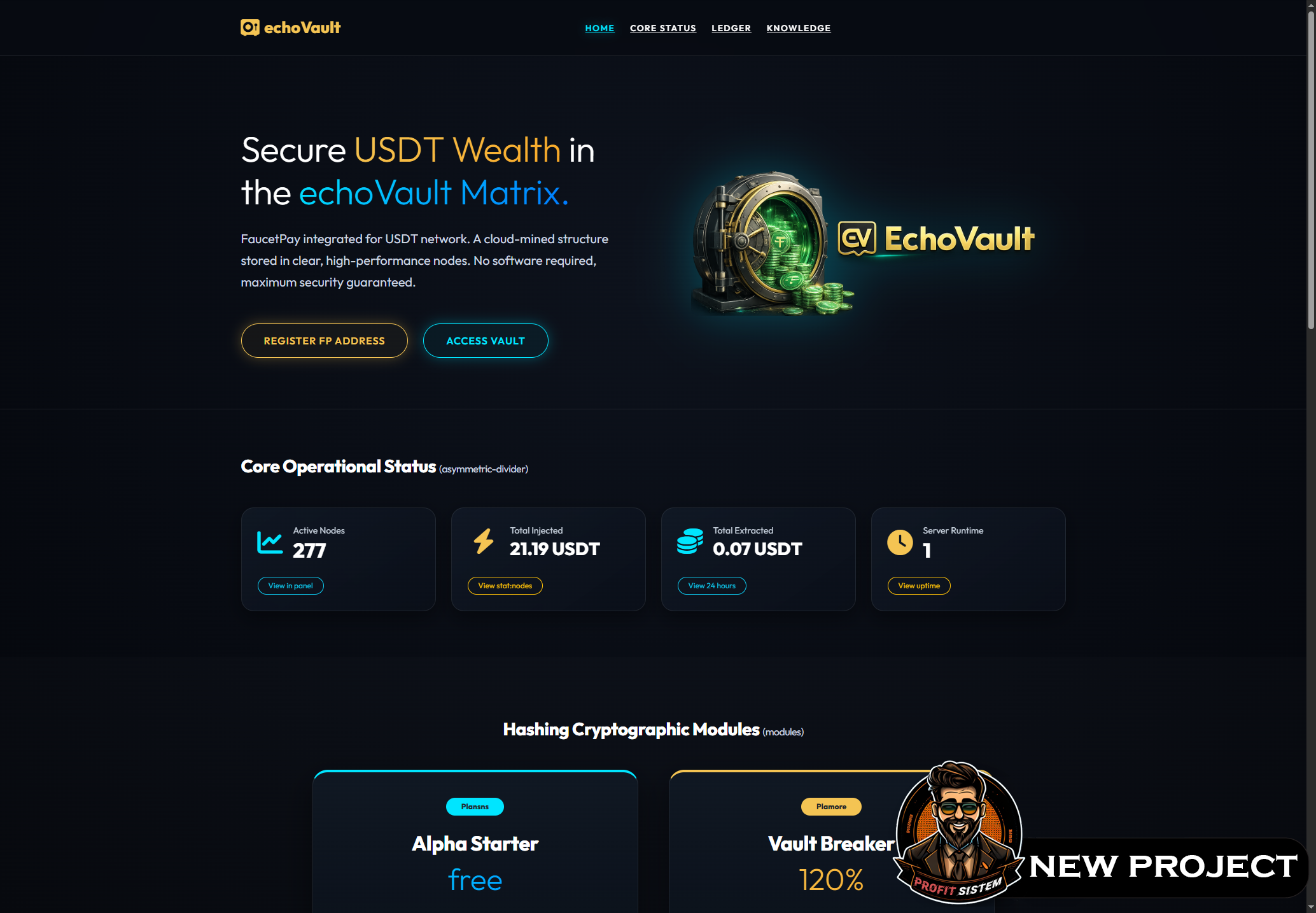Click the EchoVault EV badge in hero image
The height and width of the screenshot is (913, 1316).
pos(857,239)
